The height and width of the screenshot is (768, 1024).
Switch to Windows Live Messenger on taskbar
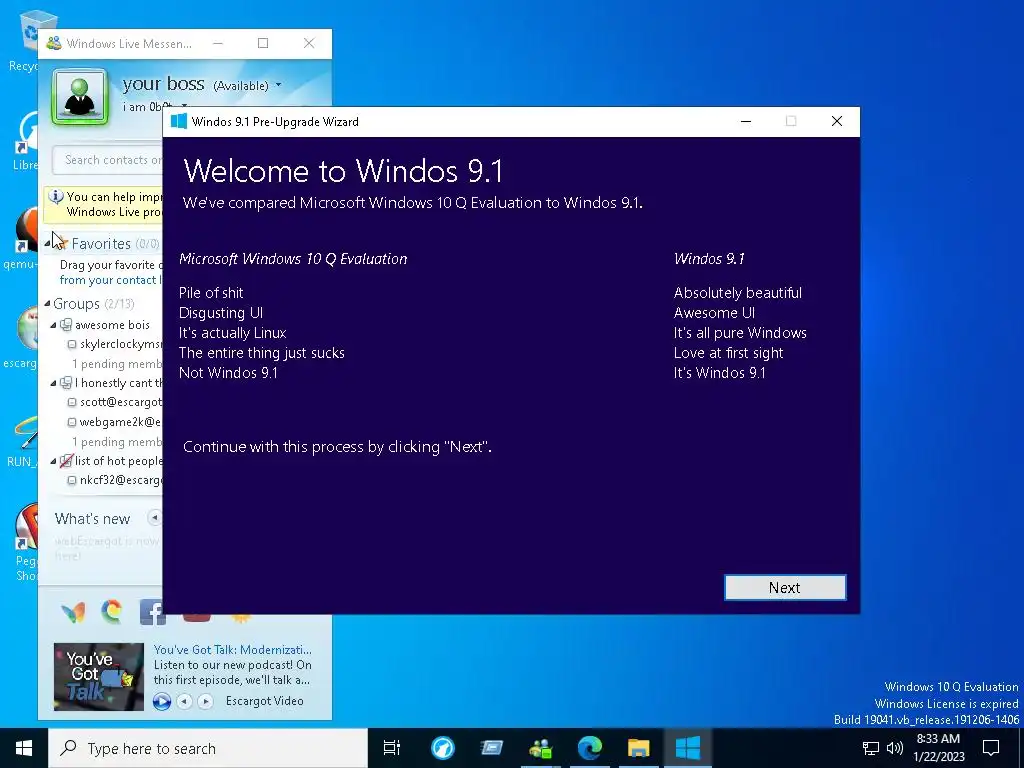click(541, 748)
